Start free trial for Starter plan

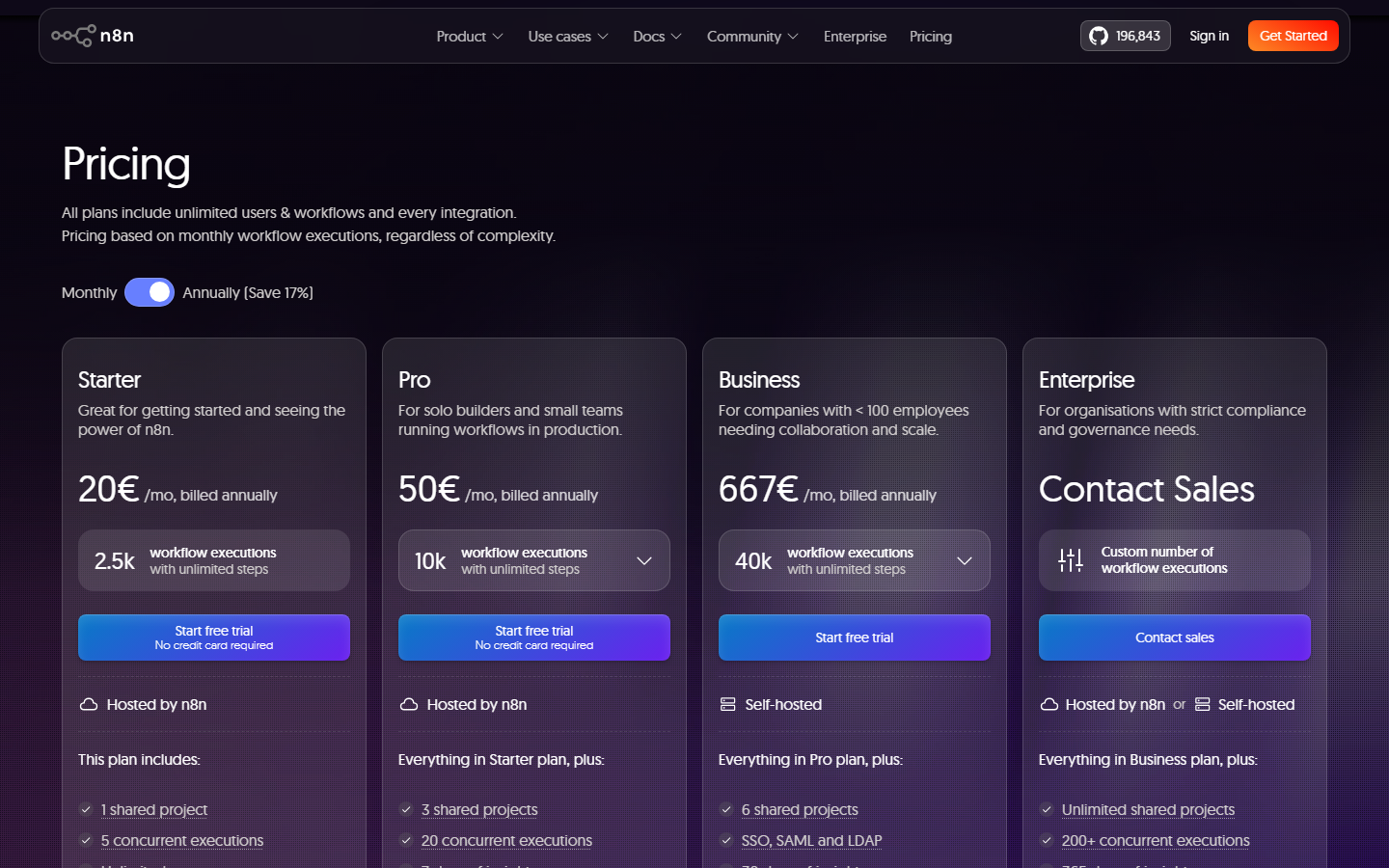coord(214,637)
